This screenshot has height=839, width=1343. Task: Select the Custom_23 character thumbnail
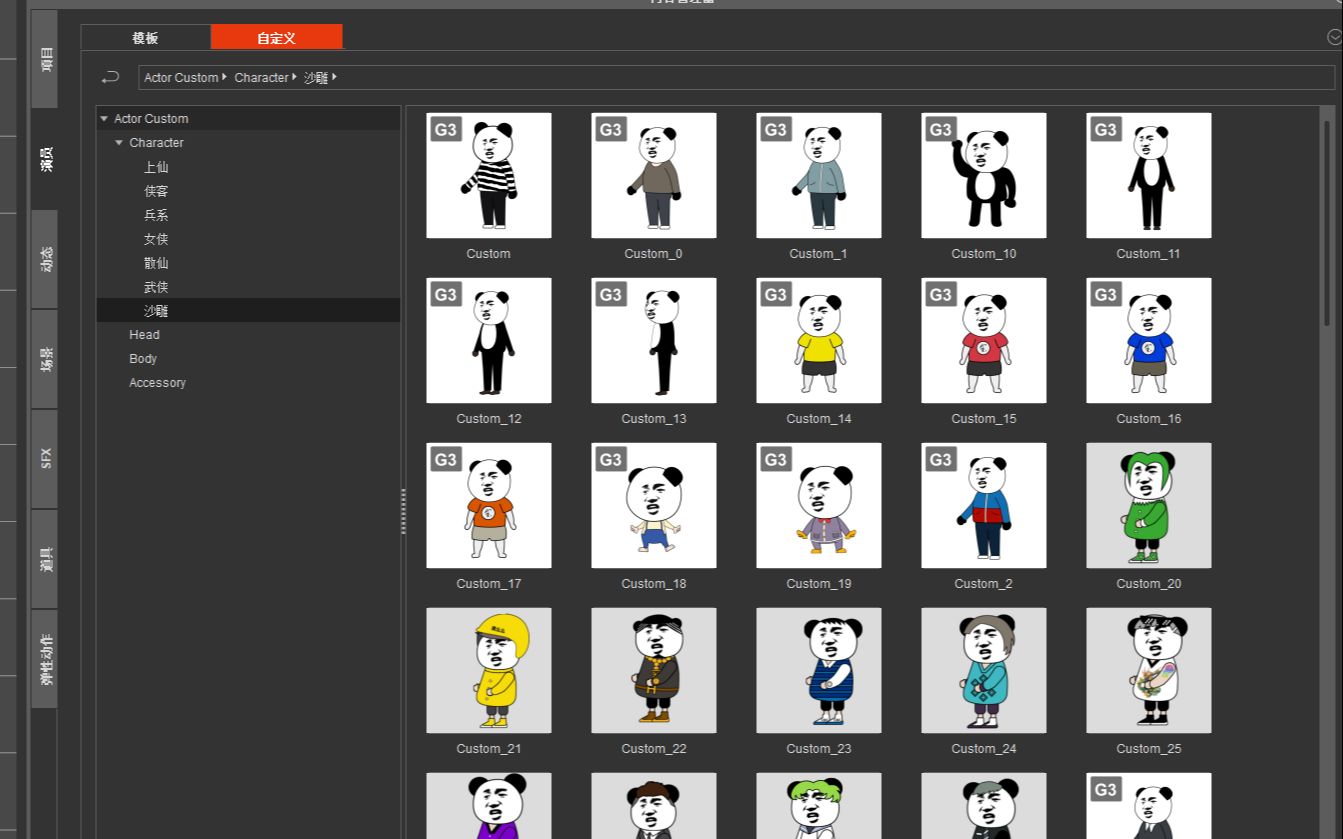point(819,670)
